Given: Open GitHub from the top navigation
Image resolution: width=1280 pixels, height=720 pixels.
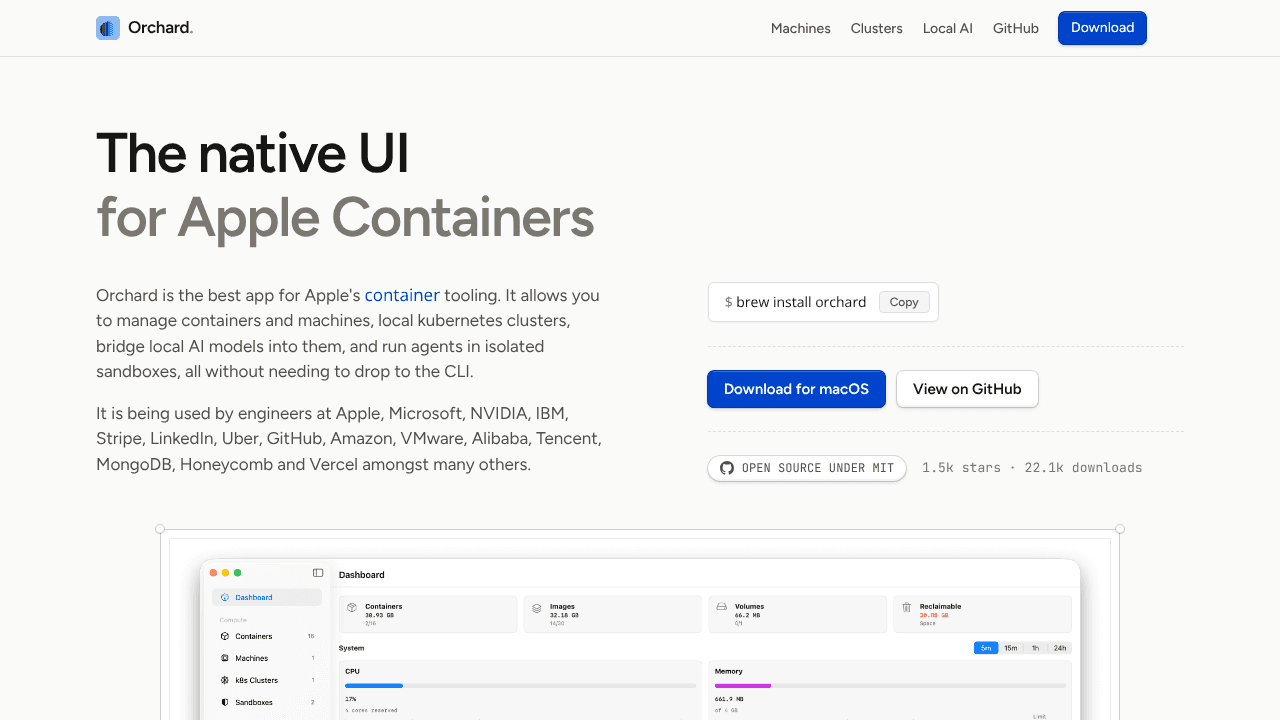Looking at the screenshot, I should point(1016,28).
